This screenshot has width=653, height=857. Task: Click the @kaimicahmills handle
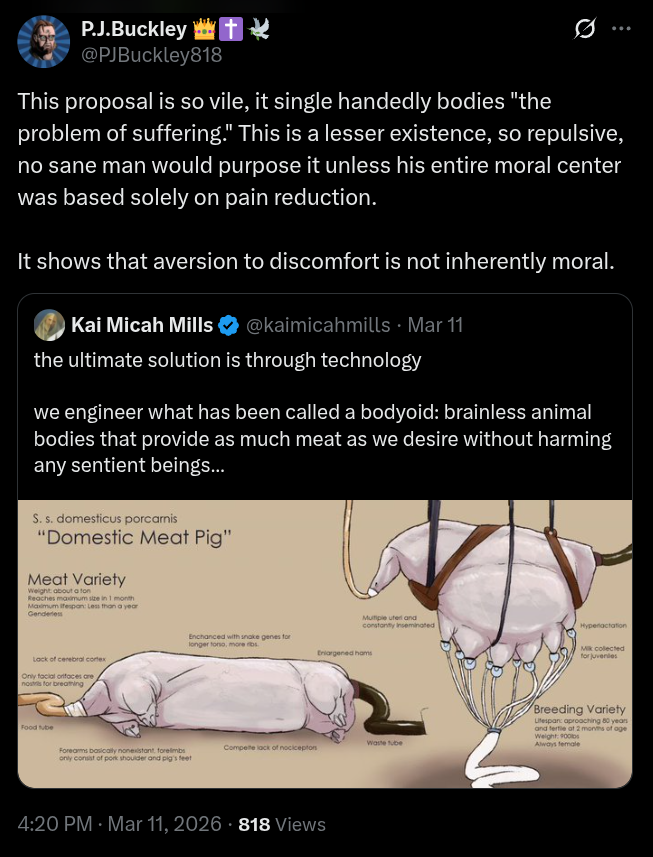[x=317, y=325]
